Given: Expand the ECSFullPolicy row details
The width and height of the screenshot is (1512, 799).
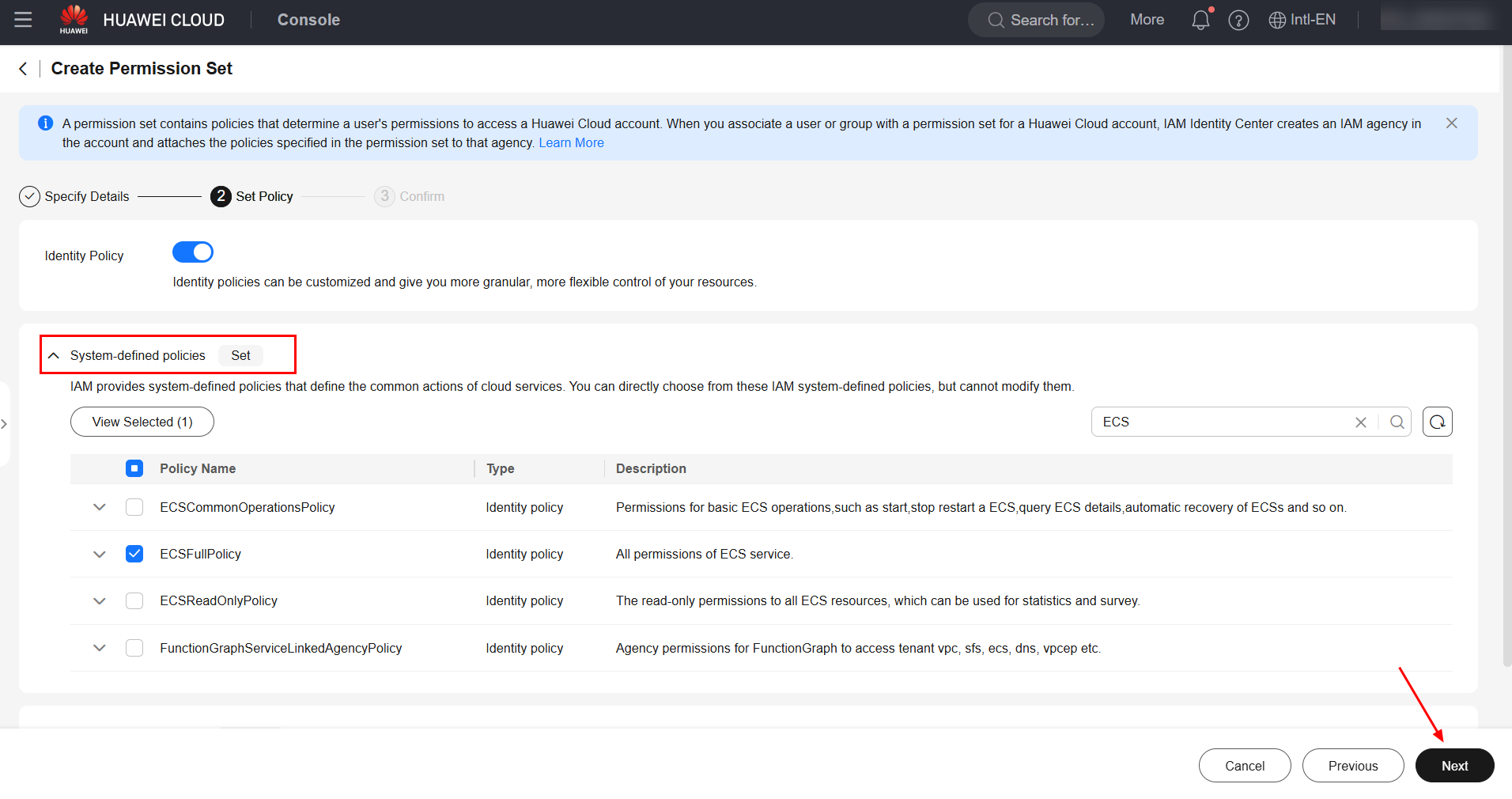Looking at the screenshot, I should (x=100, y=554).
